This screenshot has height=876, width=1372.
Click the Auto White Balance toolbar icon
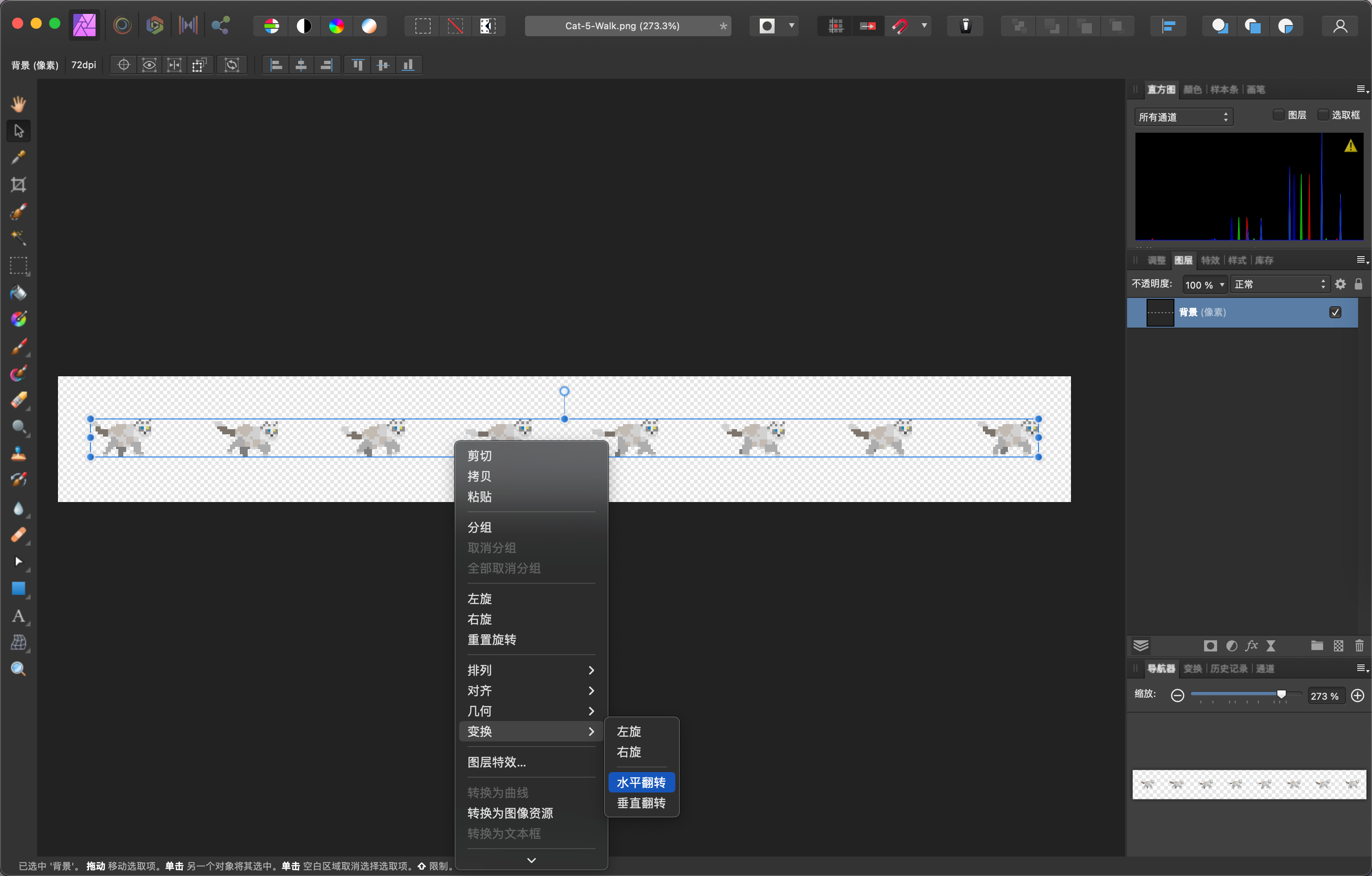click(x=369, y=26)
